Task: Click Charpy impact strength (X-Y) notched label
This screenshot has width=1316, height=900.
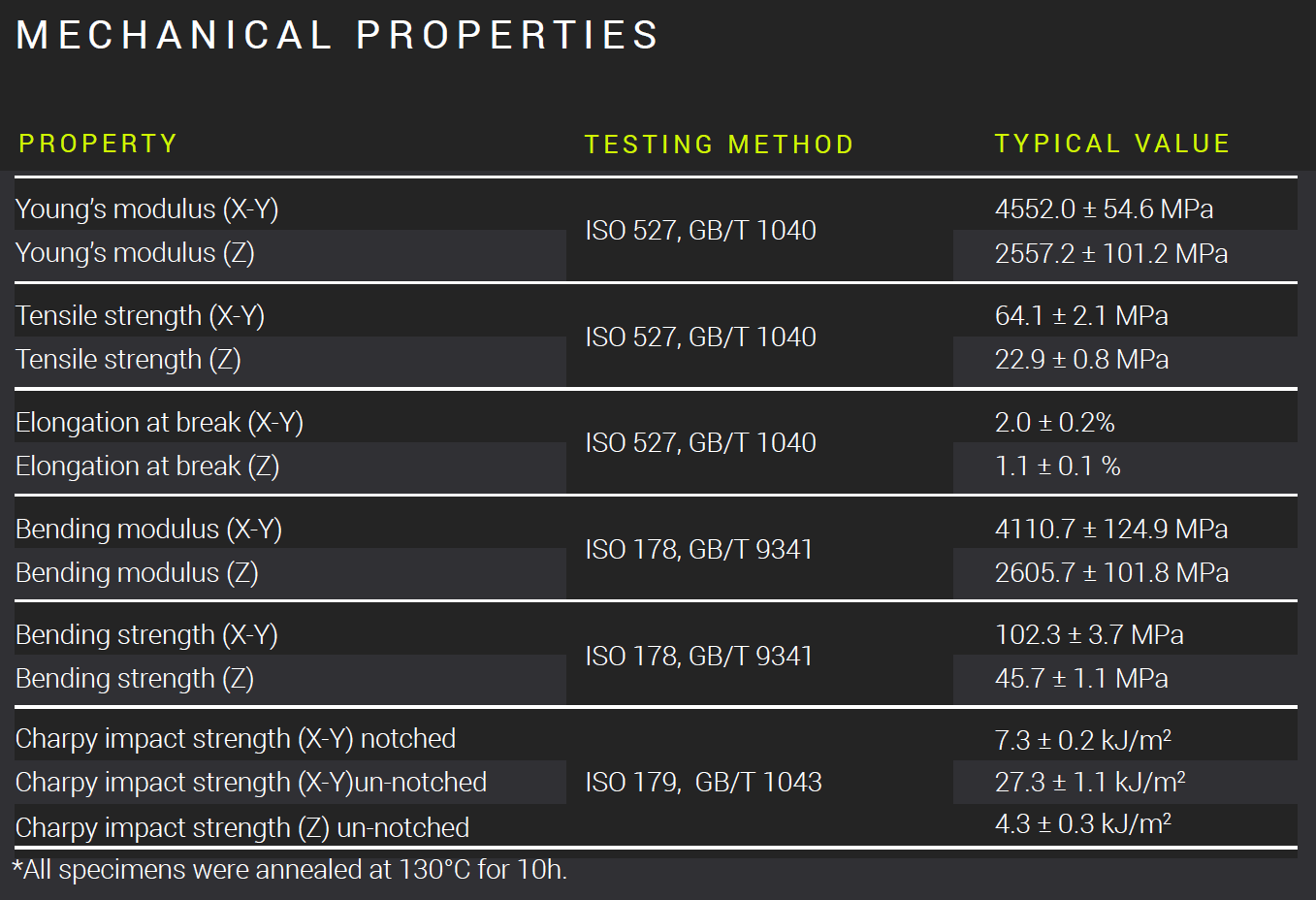Action: click(236, 739)
